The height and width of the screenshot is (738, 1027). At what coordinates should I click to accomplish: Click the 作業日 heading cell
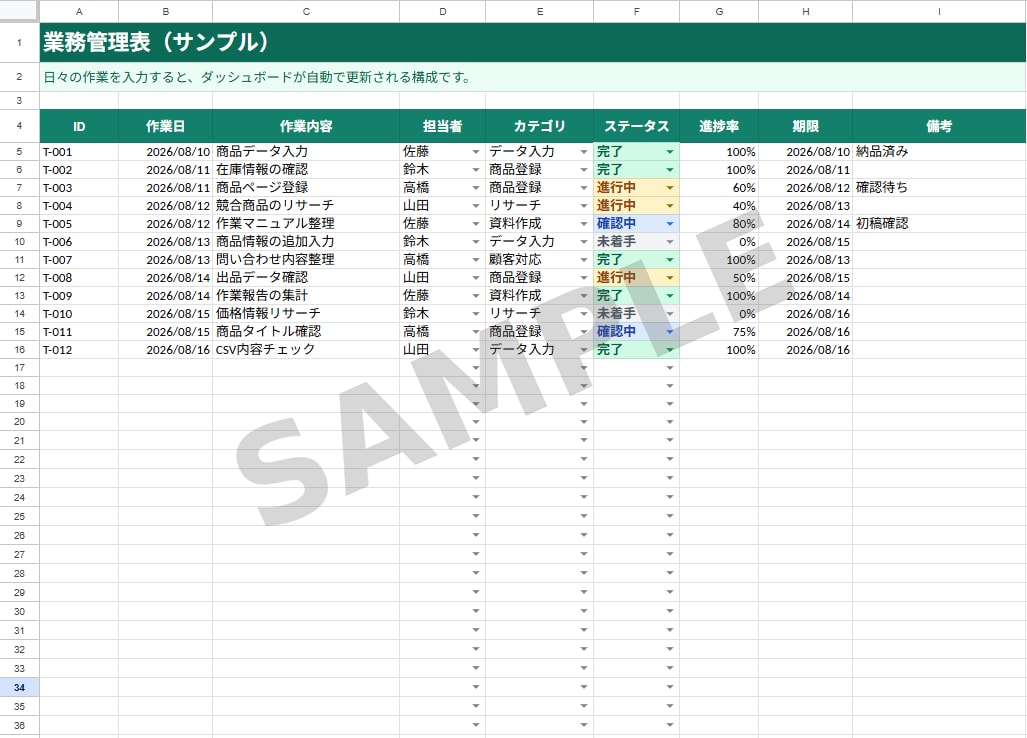166,126
